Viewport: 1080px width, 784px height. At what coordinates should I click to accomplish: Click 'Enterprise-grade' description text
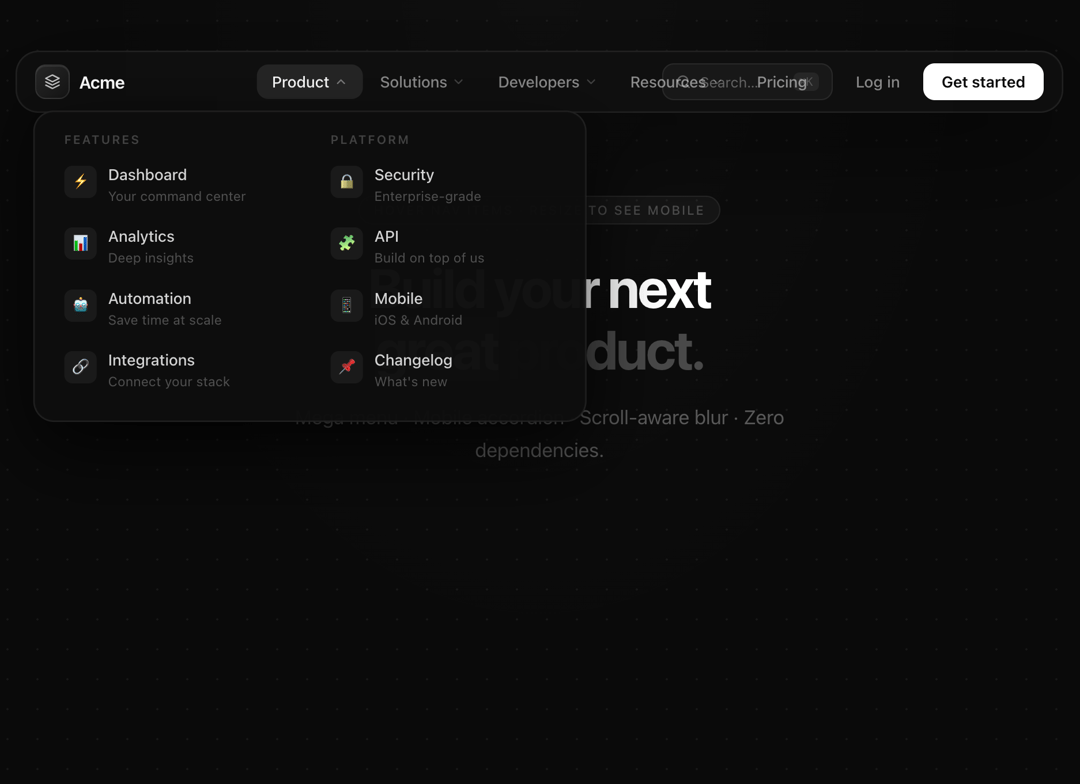click(428, 196)
